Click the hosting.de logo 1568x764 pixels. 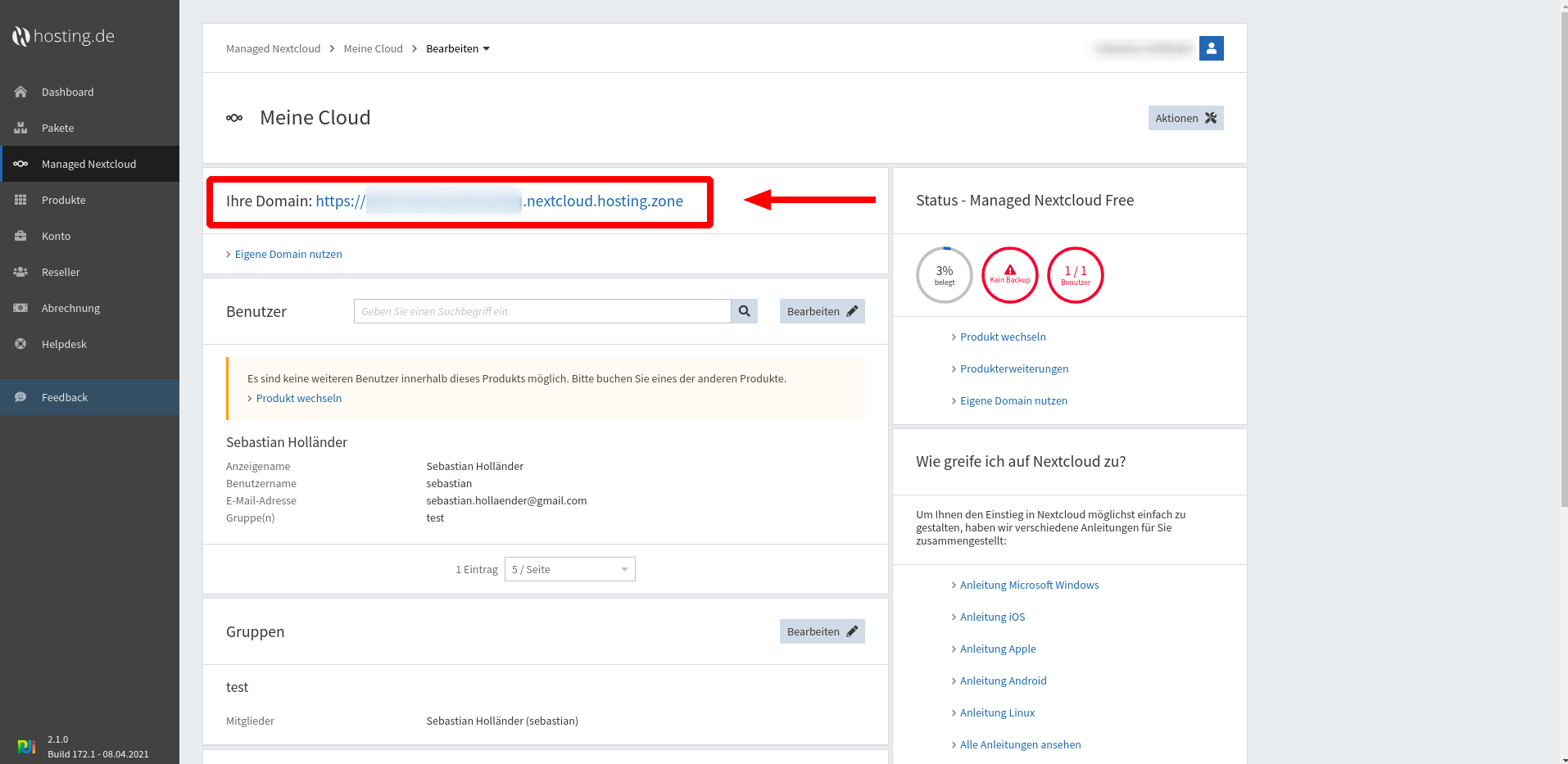(63, 36)
